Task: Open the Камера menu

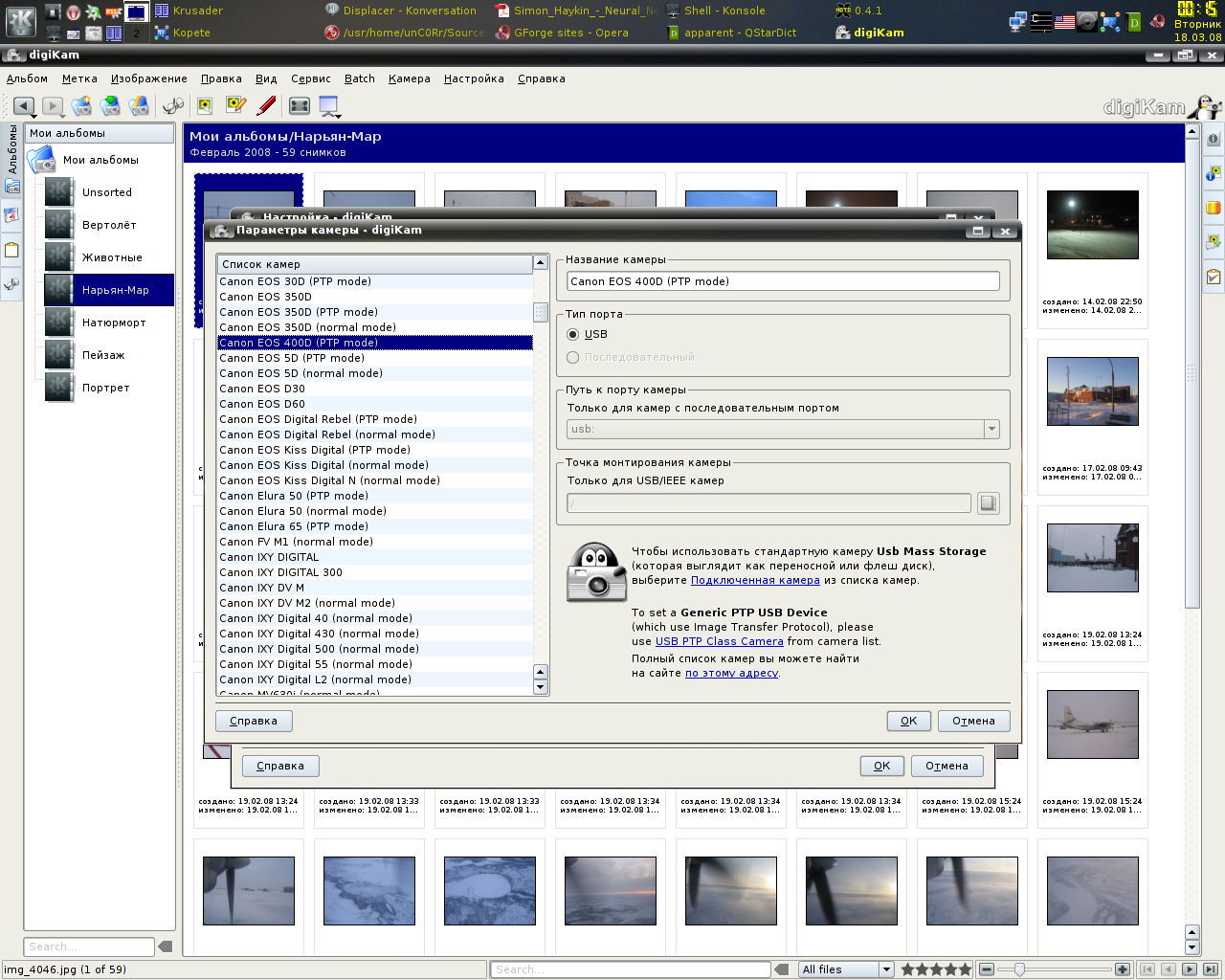Action: coord(409,78)
